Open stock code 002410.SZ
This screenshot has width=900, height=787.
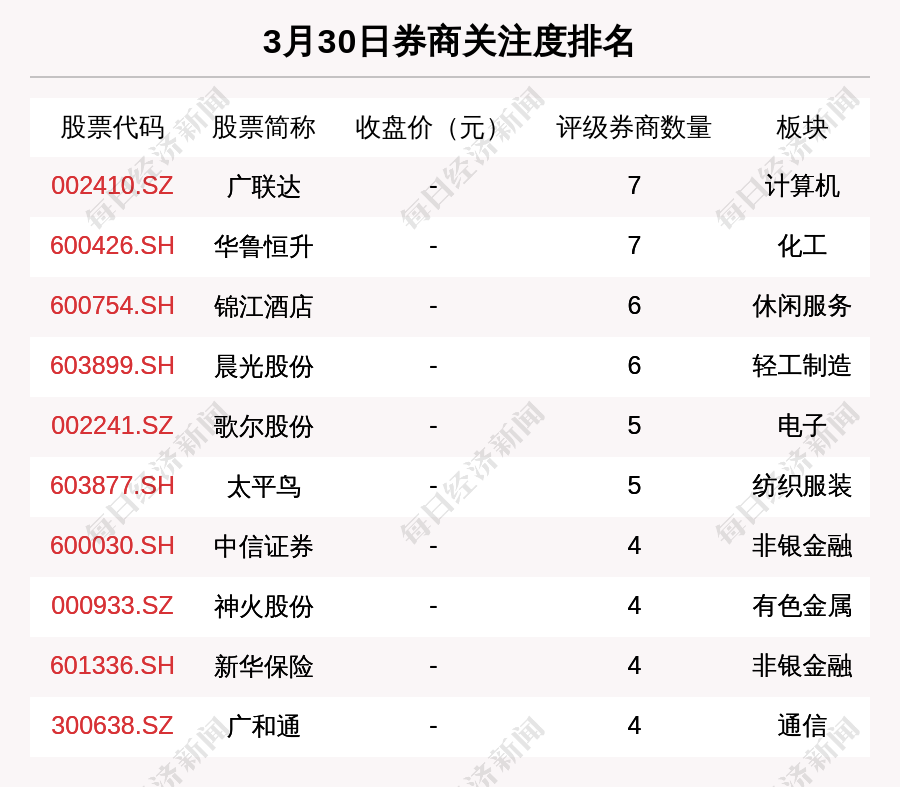(112, 186)
